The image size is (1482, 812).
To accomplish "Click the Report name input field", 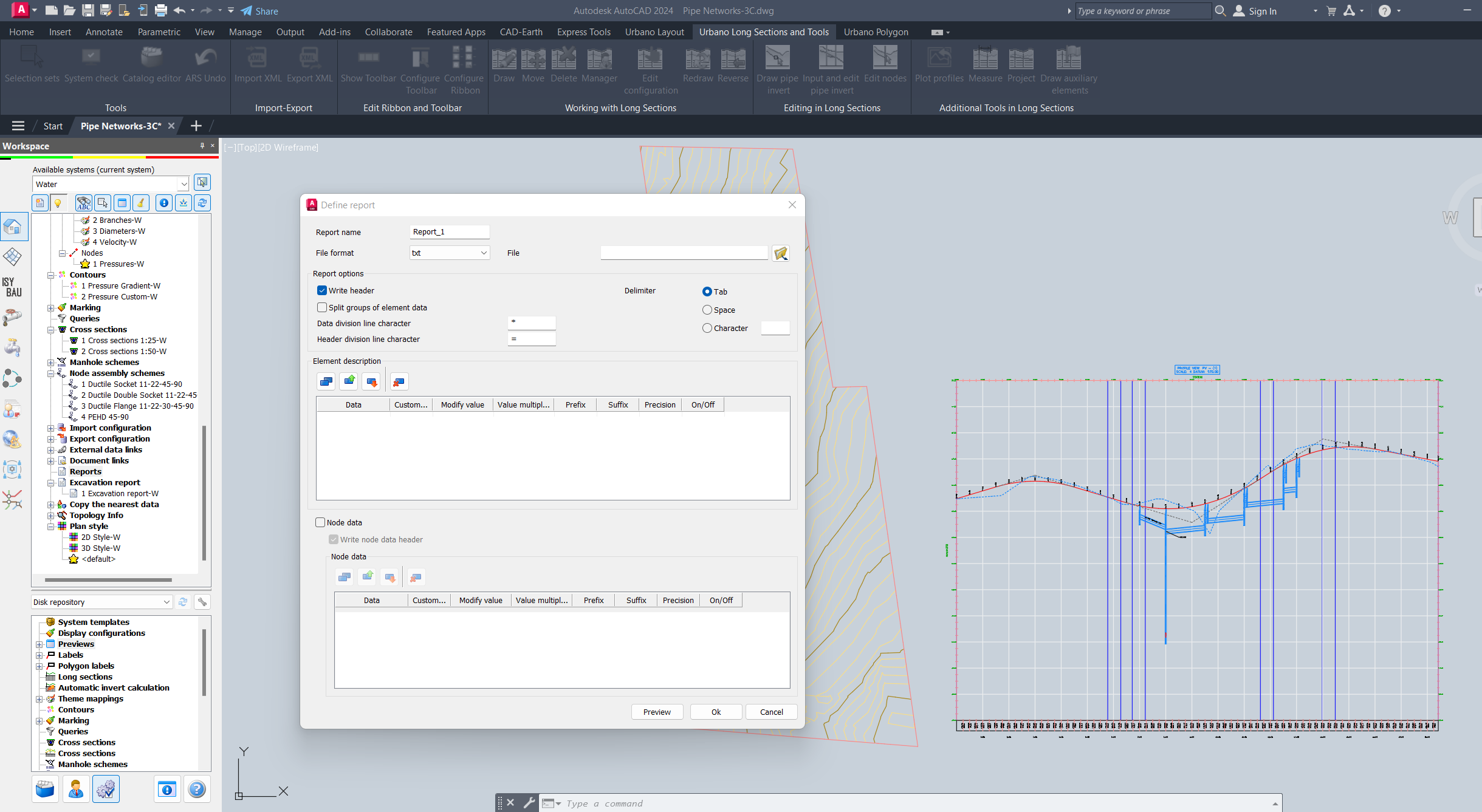I will (x=449, y=232).
